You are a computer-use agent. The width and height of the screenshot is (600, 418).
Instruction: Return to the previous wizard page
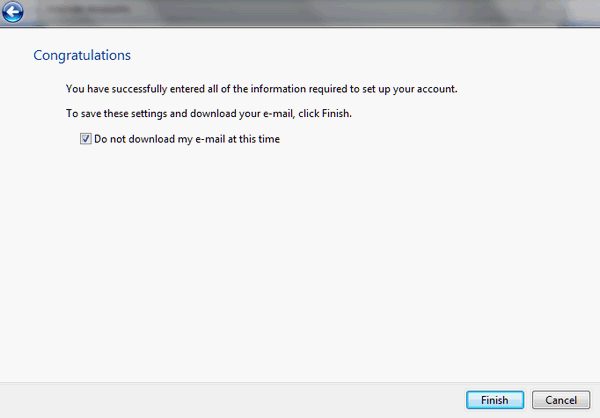coord(13,12)
